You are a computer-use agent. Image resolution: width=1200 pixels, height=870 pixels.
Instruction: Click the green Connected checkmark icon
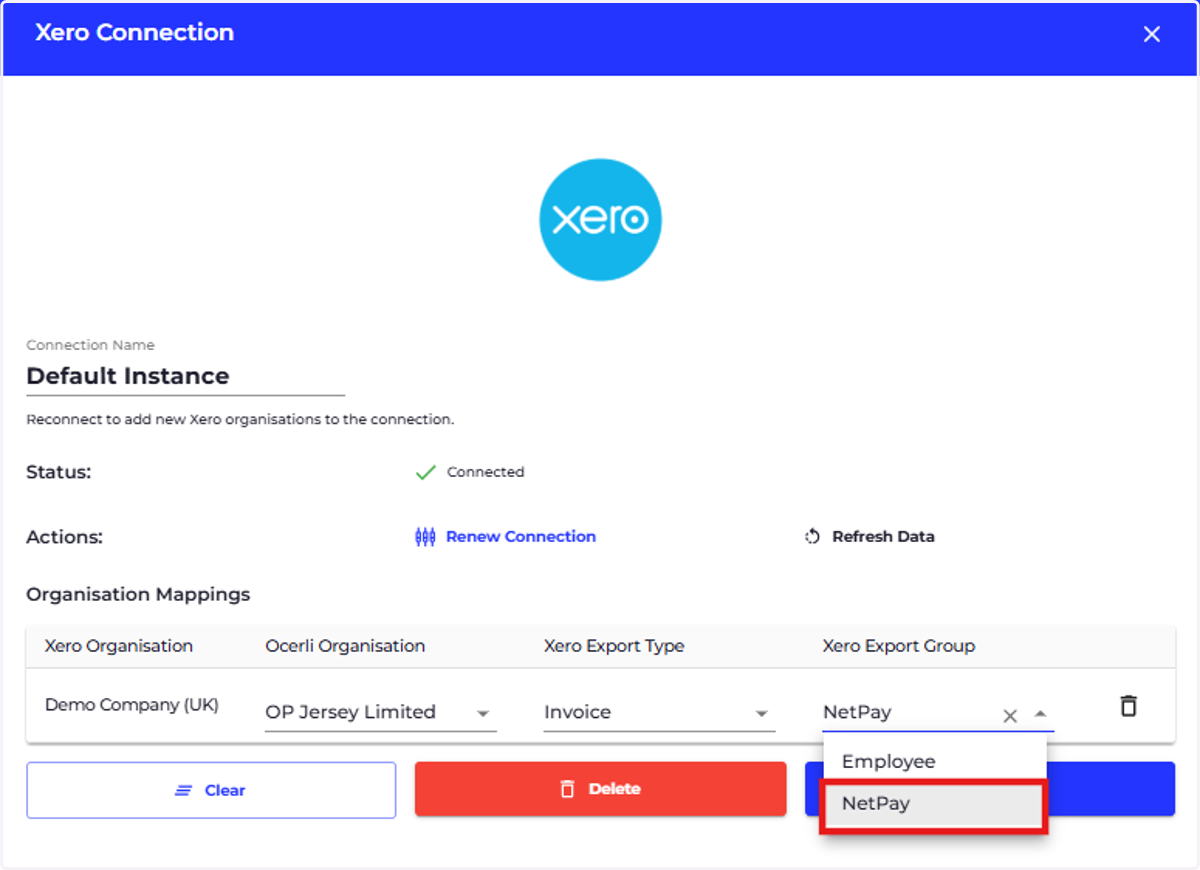(x=426, y=472)
